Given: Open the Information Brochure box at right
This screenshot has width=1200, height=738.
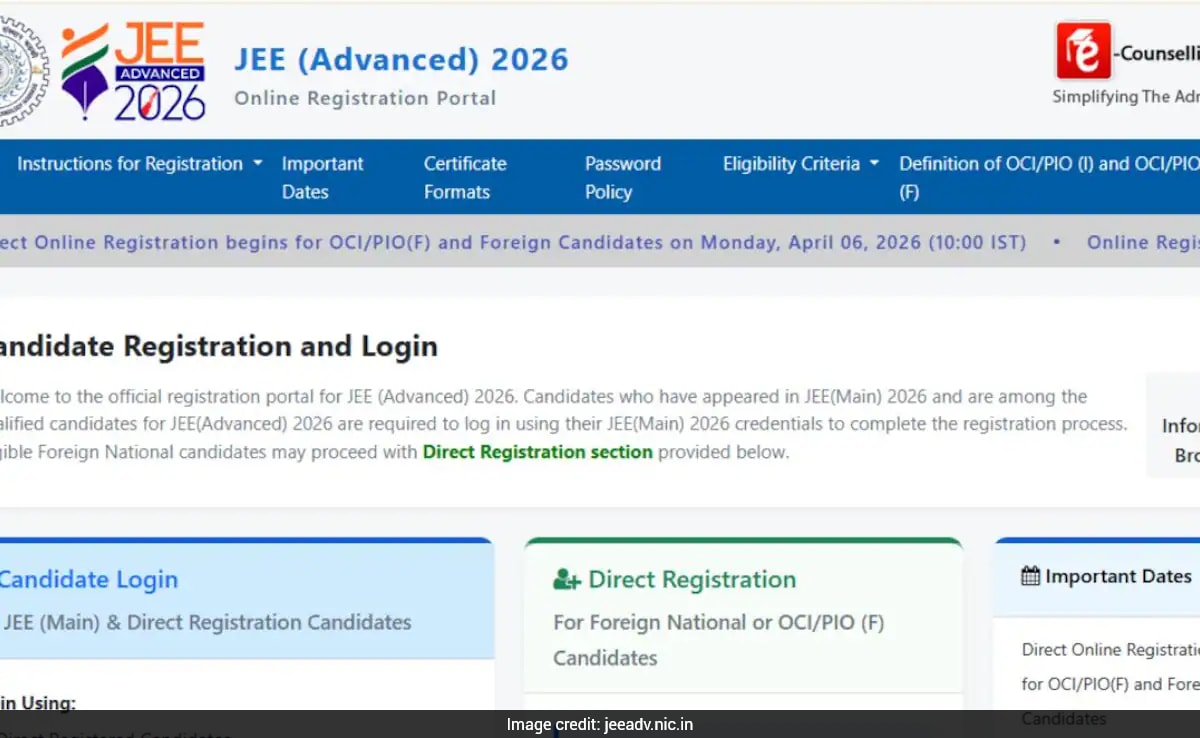Looking at the screenshot, I should coord(1180,440).
